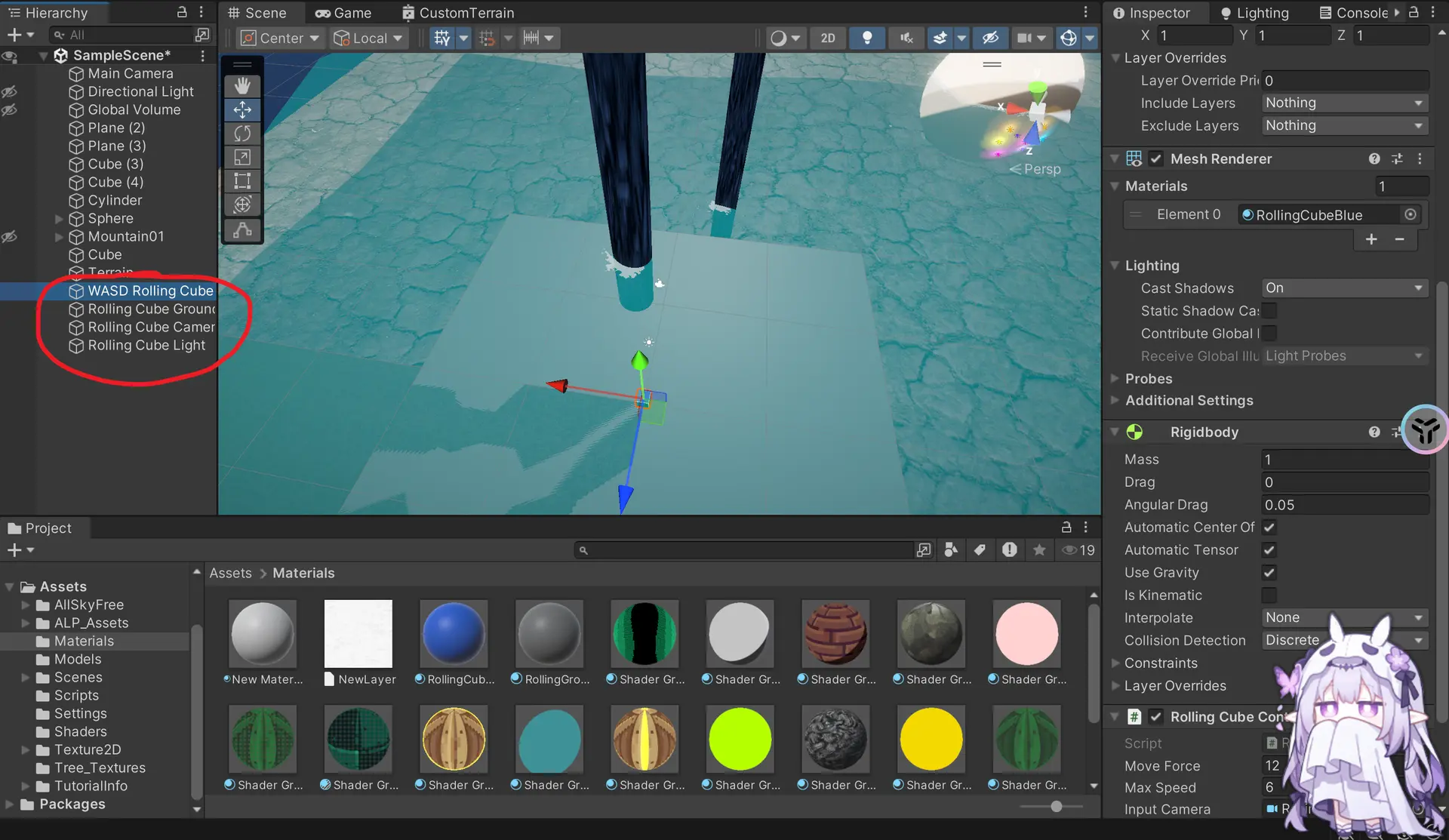Open the Rigidbody help icon
Image resolution: width=1449 pixels, height=840 pixels.
pos(1374,432)
